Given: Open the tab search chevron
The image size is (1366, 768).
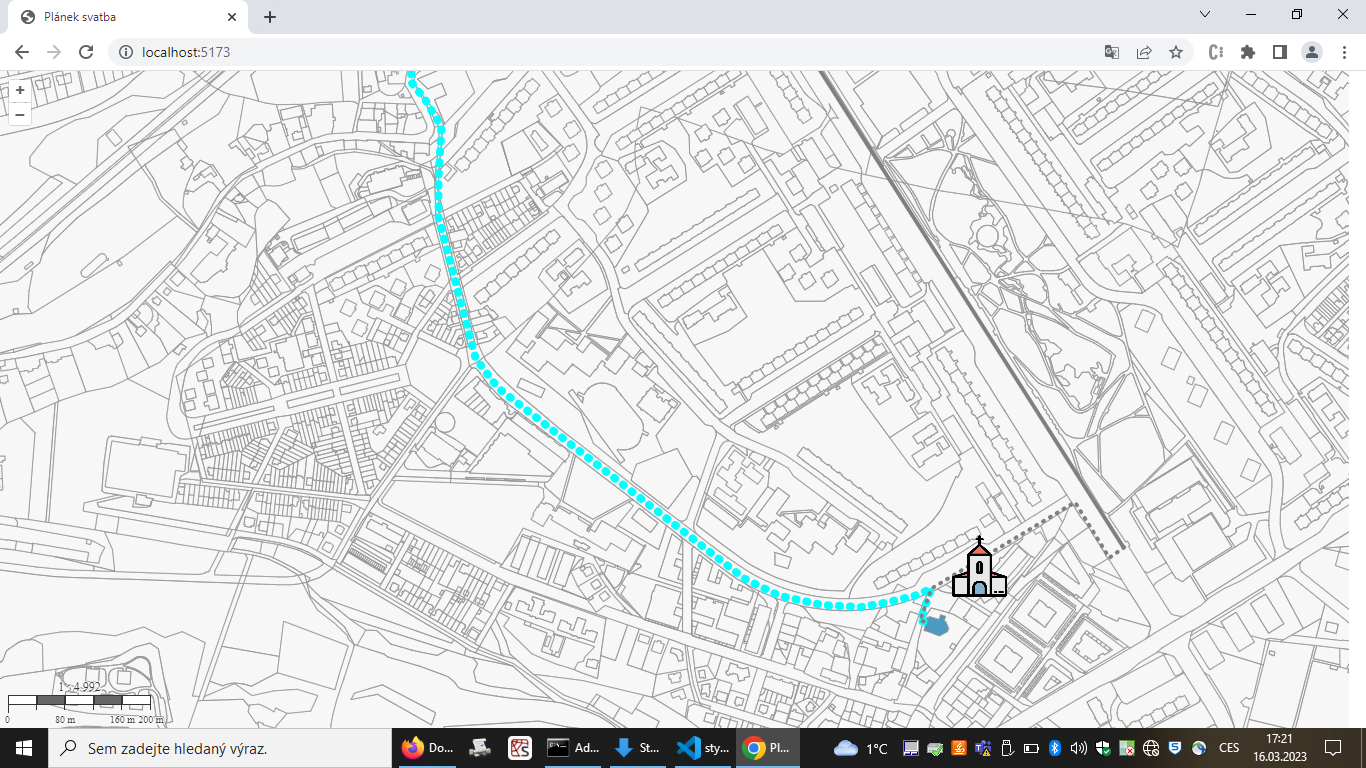Looking at the screenshot, I should (1203, 16).
